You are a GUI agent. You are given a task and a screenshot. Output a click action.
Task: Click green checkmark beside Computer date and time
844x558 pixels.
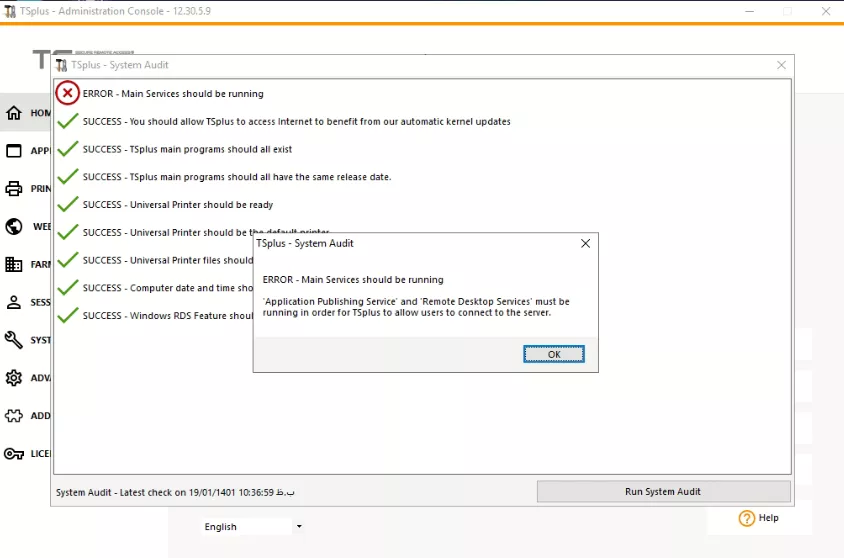(x=68, y=287)
